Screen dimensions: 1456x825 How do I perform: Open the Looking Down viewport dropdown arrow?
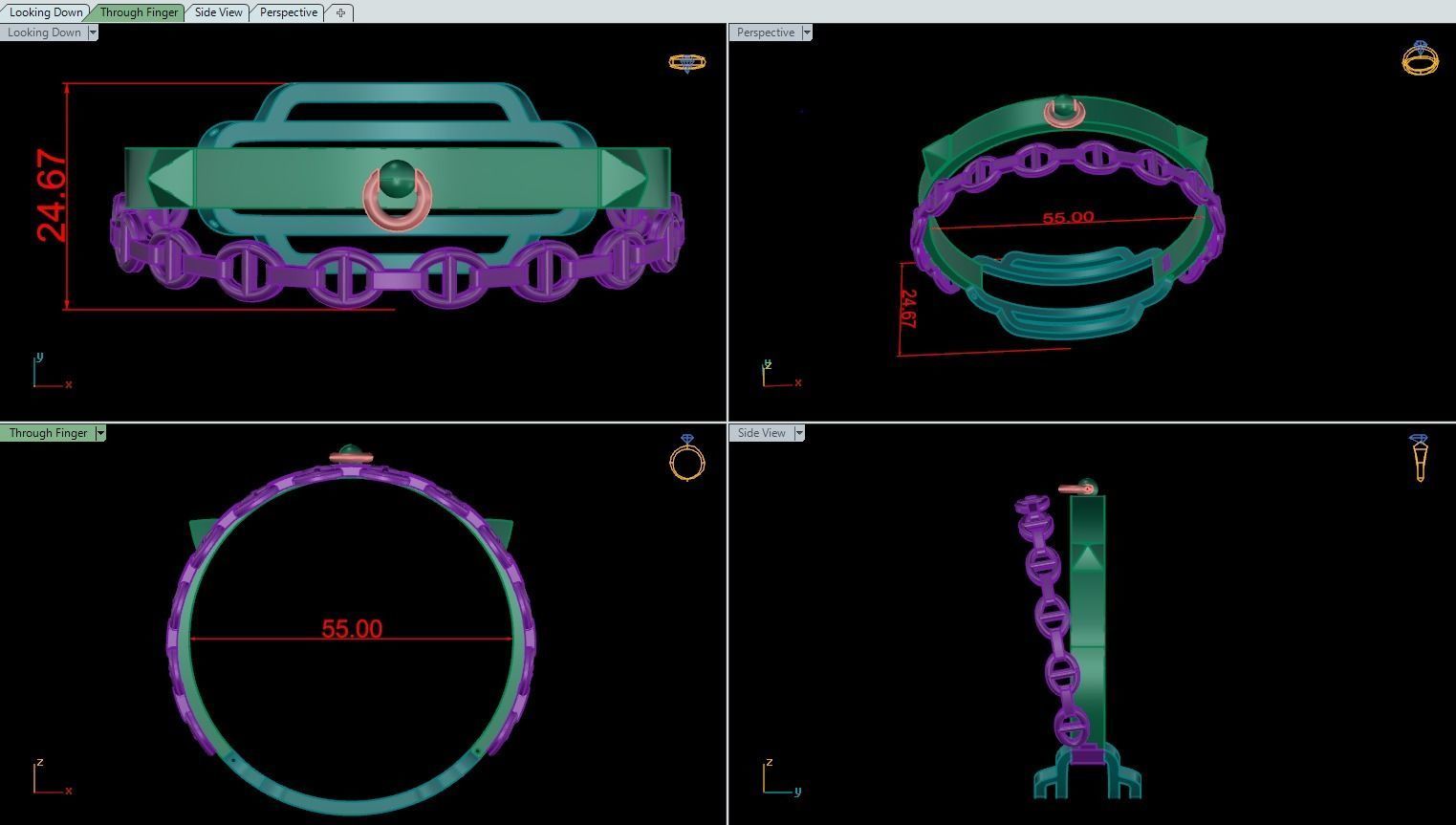pyautogui.click(x=93, y=33)
